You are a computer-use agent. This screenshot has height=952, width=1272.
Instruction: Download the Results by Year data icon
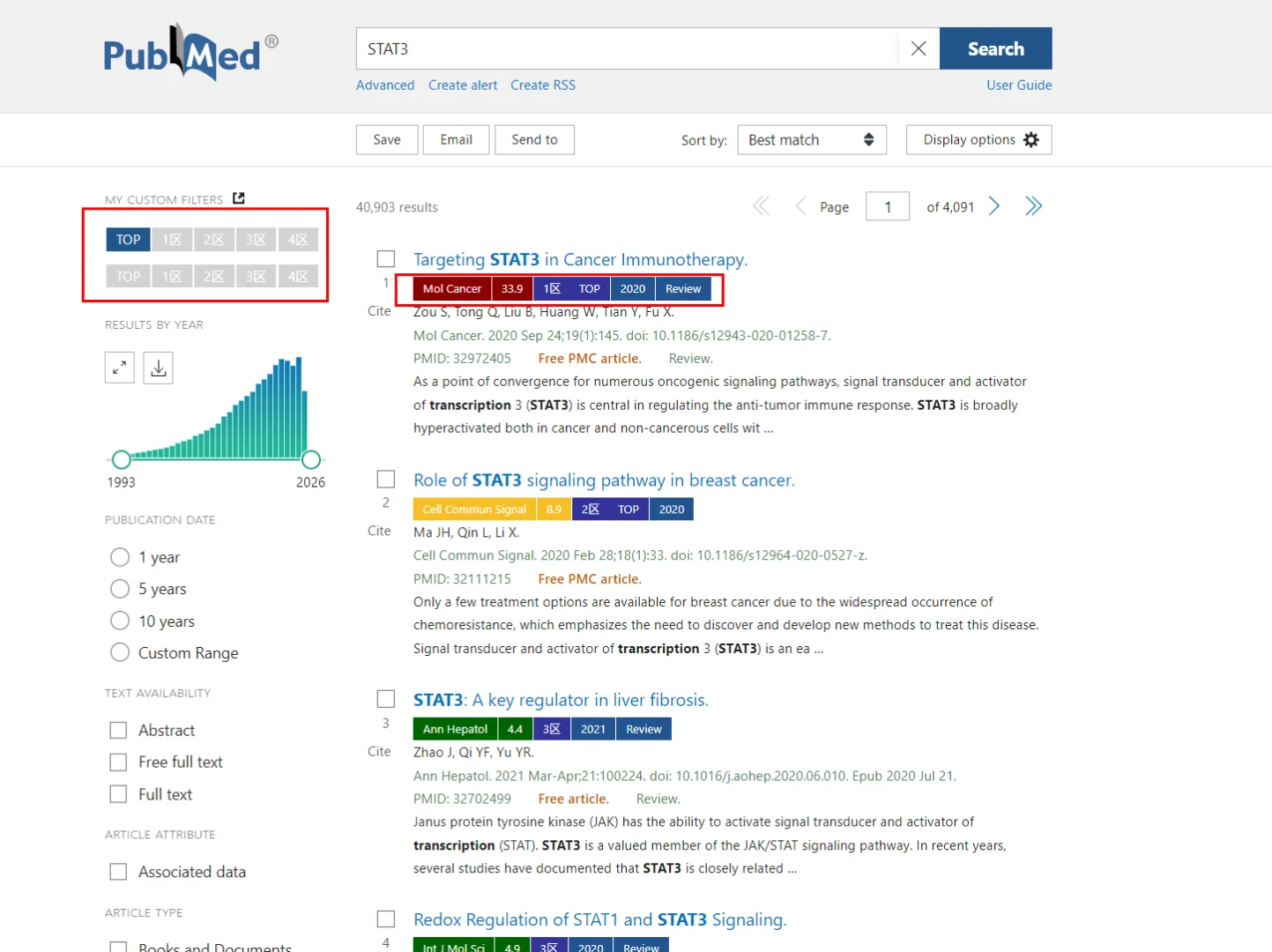[x=158, y=368]
